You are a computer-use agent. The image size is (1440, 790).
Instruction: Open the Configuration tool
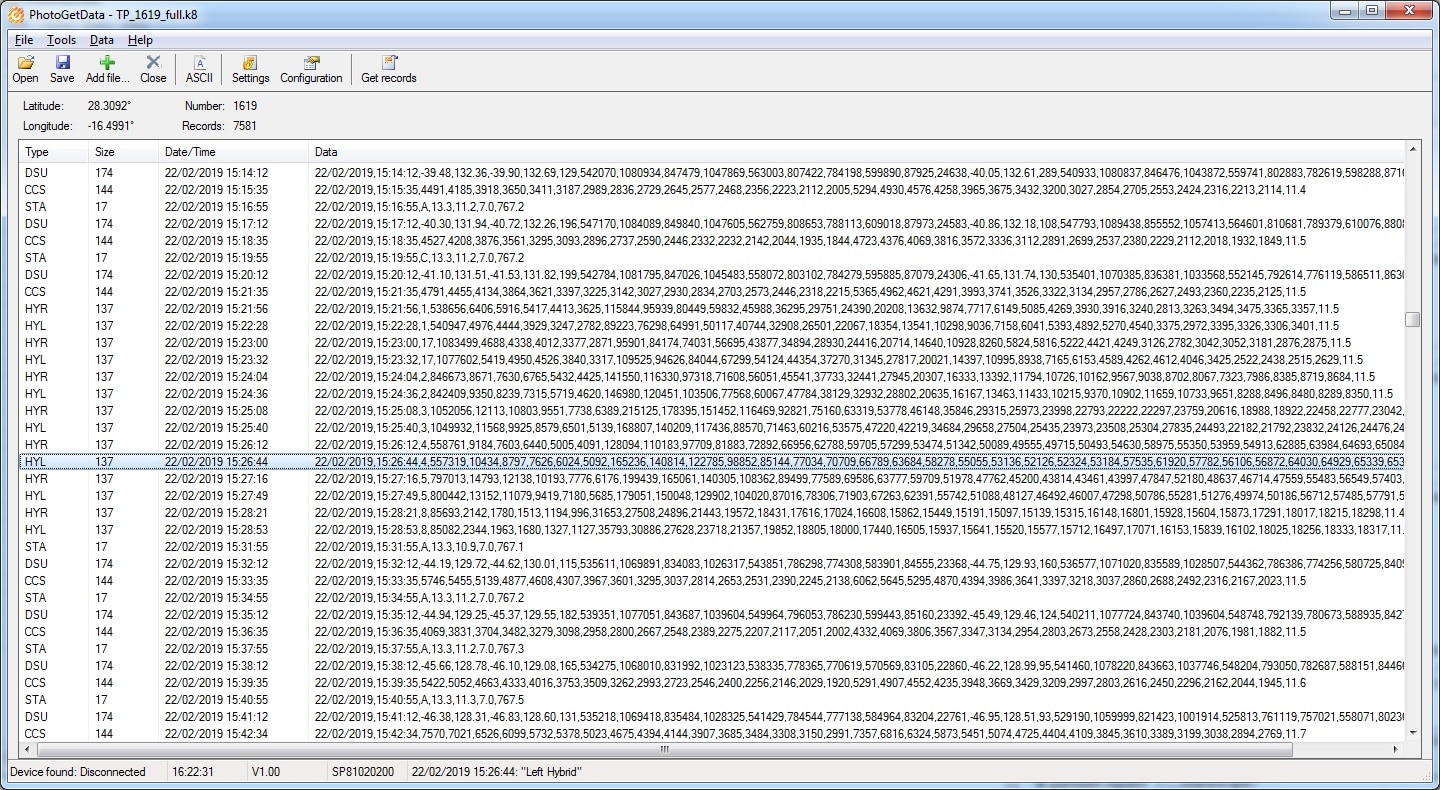point(311,69)
